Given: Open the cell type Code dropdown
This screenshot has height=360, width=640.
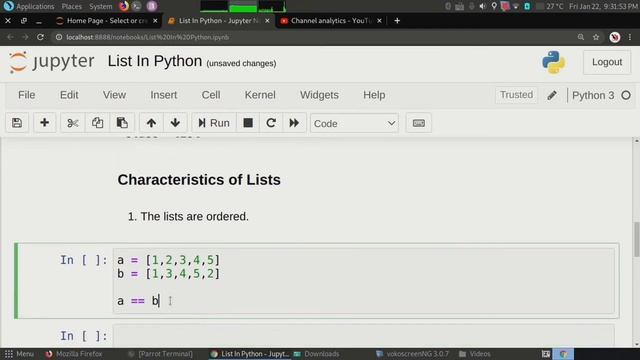Looking at the screenshot, I should point(354,123).
